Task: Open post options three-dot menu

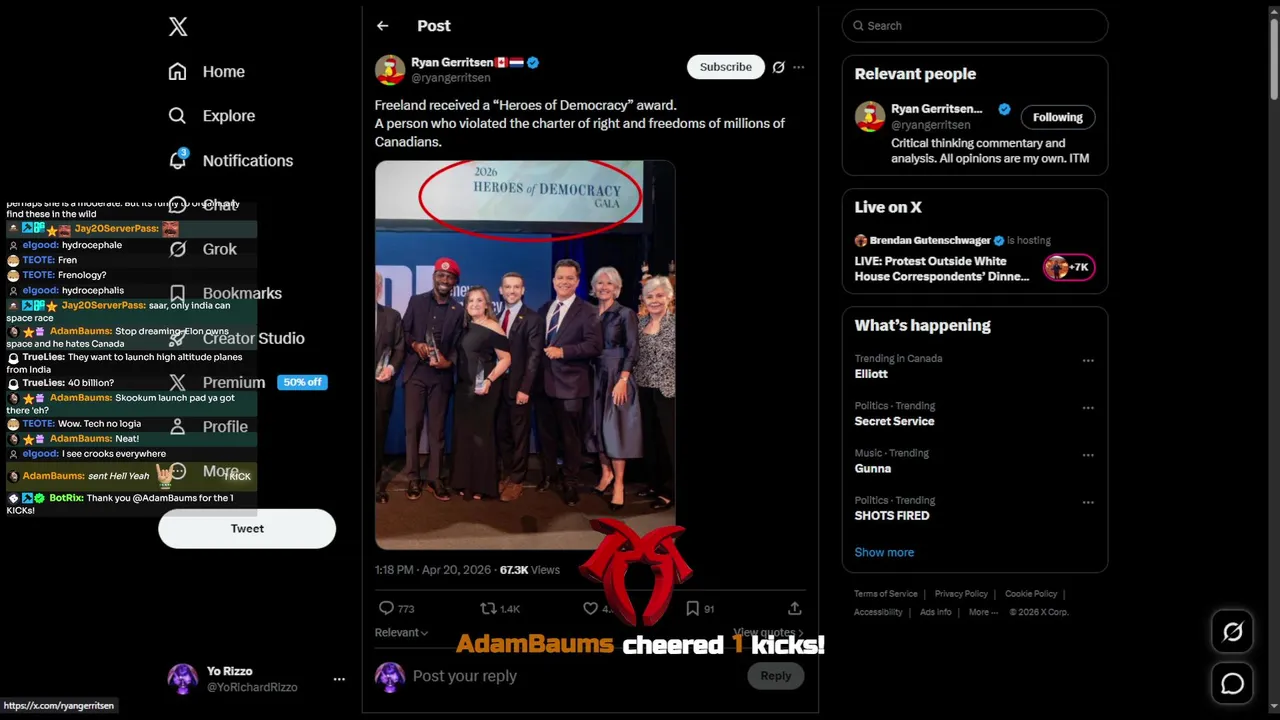Action: coord(798,67)
